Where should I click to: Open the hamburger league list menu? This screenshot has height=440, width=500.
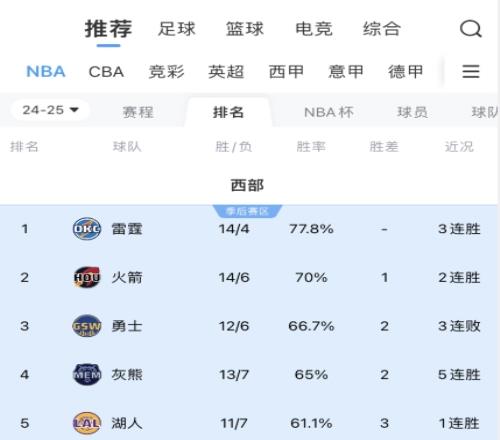pos(471,71)
